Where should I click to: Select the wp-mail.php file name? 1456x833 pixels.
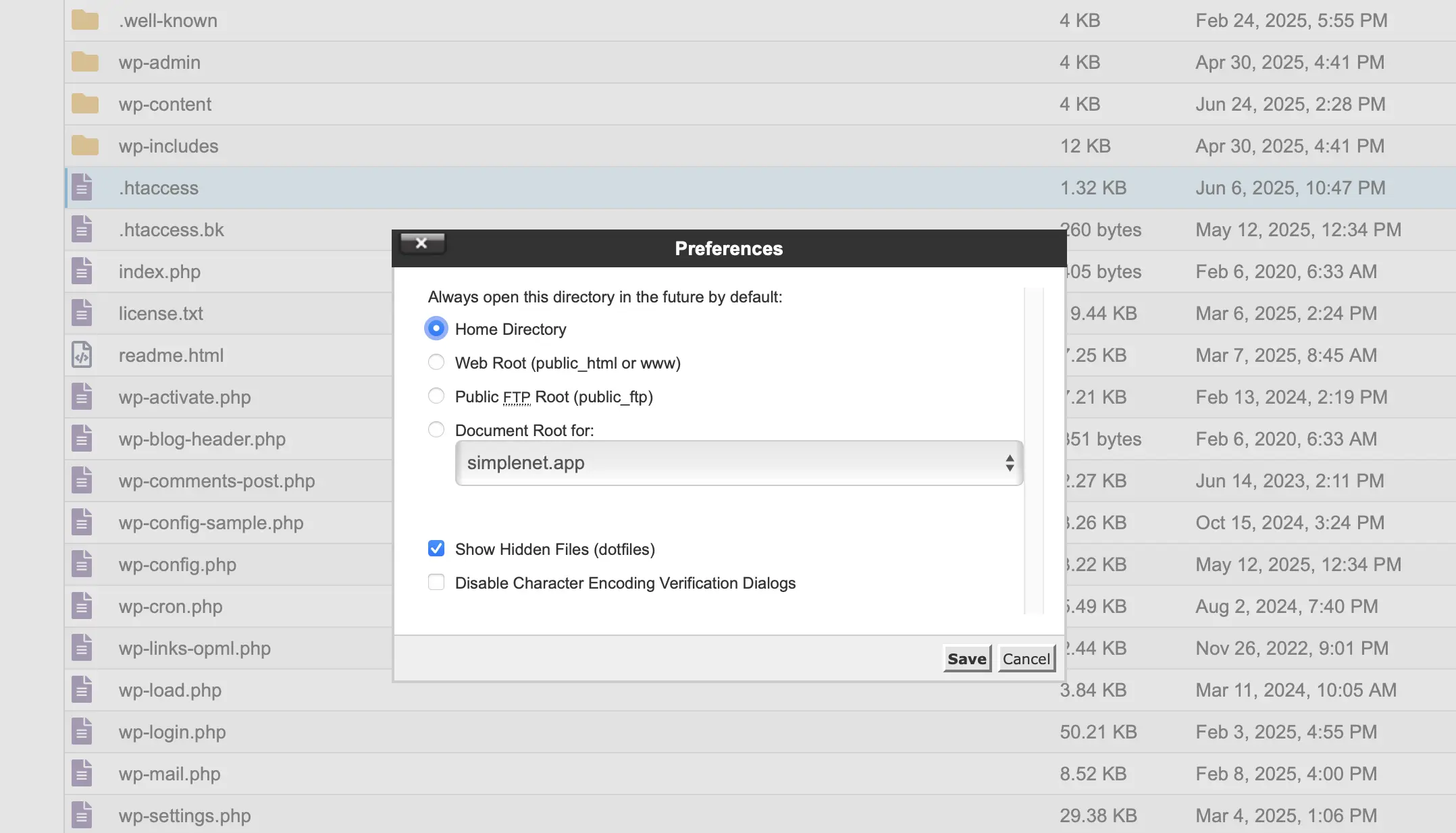[170, 774]
